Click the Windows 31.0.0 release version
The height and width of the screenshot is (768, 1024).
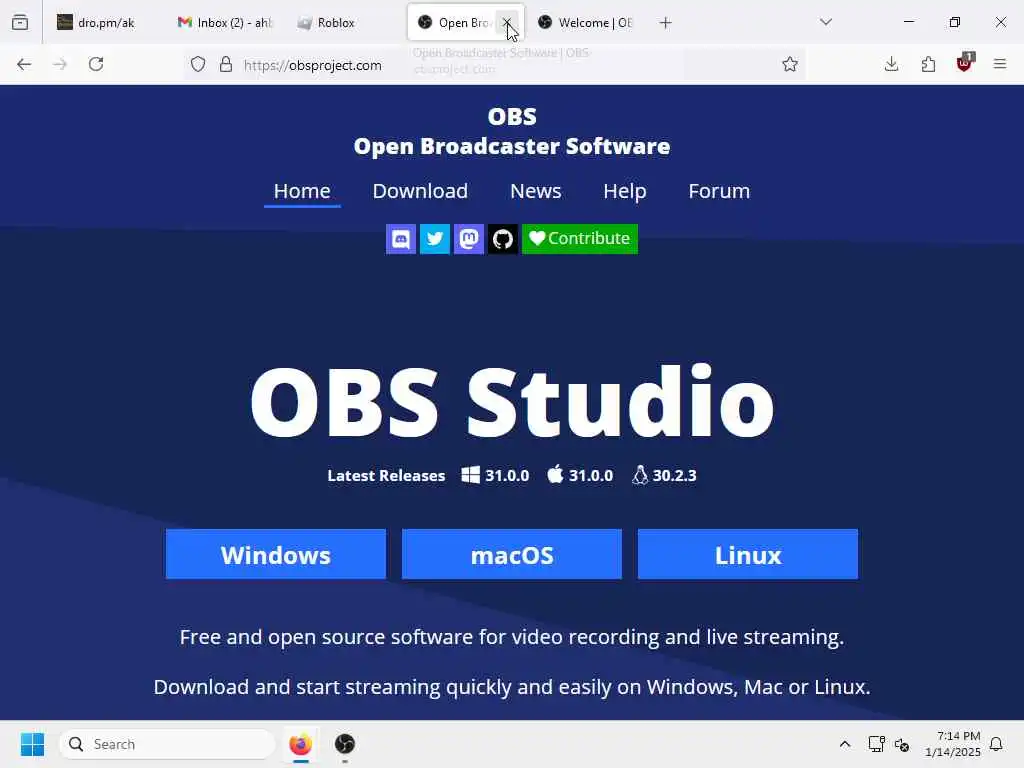(x=496, y=475)
